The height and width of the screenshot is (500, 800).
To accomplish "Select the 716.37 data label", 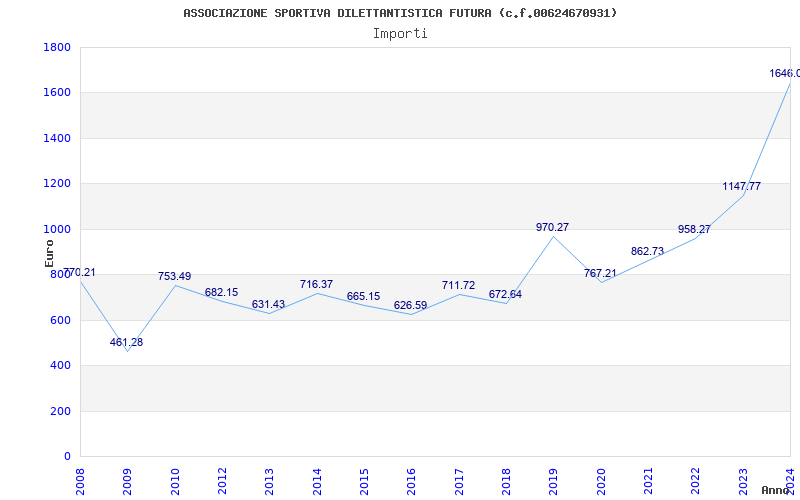I will (316, 284).
